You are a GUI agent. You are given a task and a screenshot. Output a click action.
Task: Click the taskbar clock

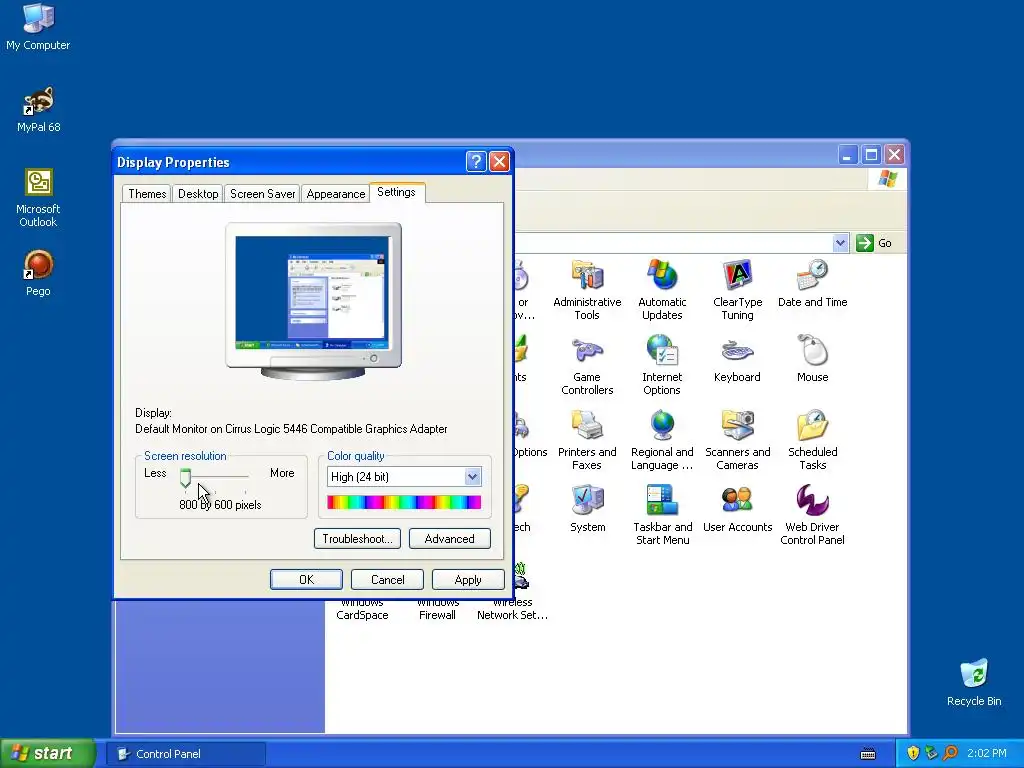tap(986, 753)
